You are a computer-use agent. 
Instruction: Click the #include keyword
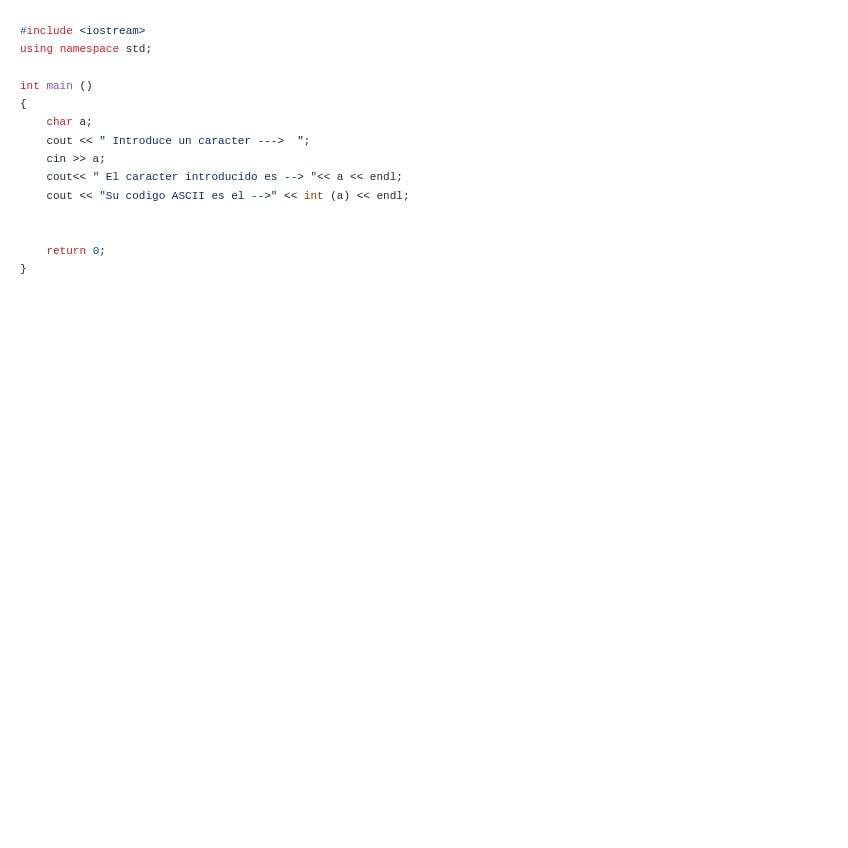(46, 31)
